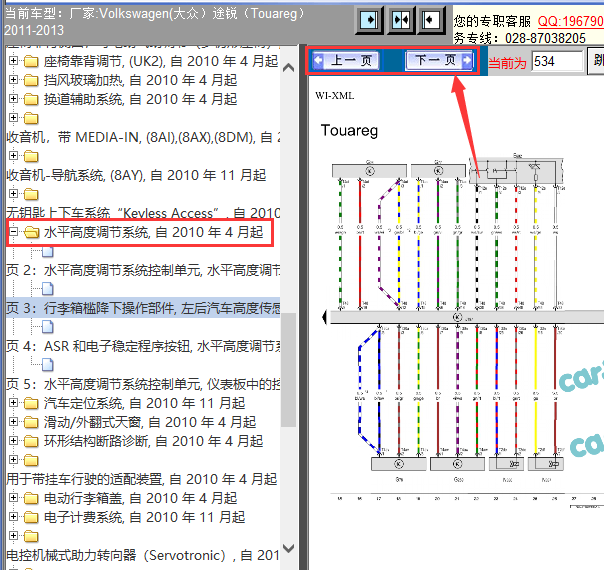Select the 环形结构断路诊断 folder icon
The image size is (604, 570).
click(31, 441)
